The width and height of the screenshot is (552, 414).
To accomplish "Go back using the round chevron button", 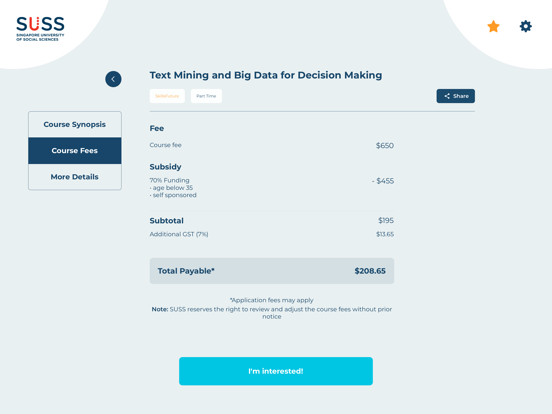I will click(113, 79).
